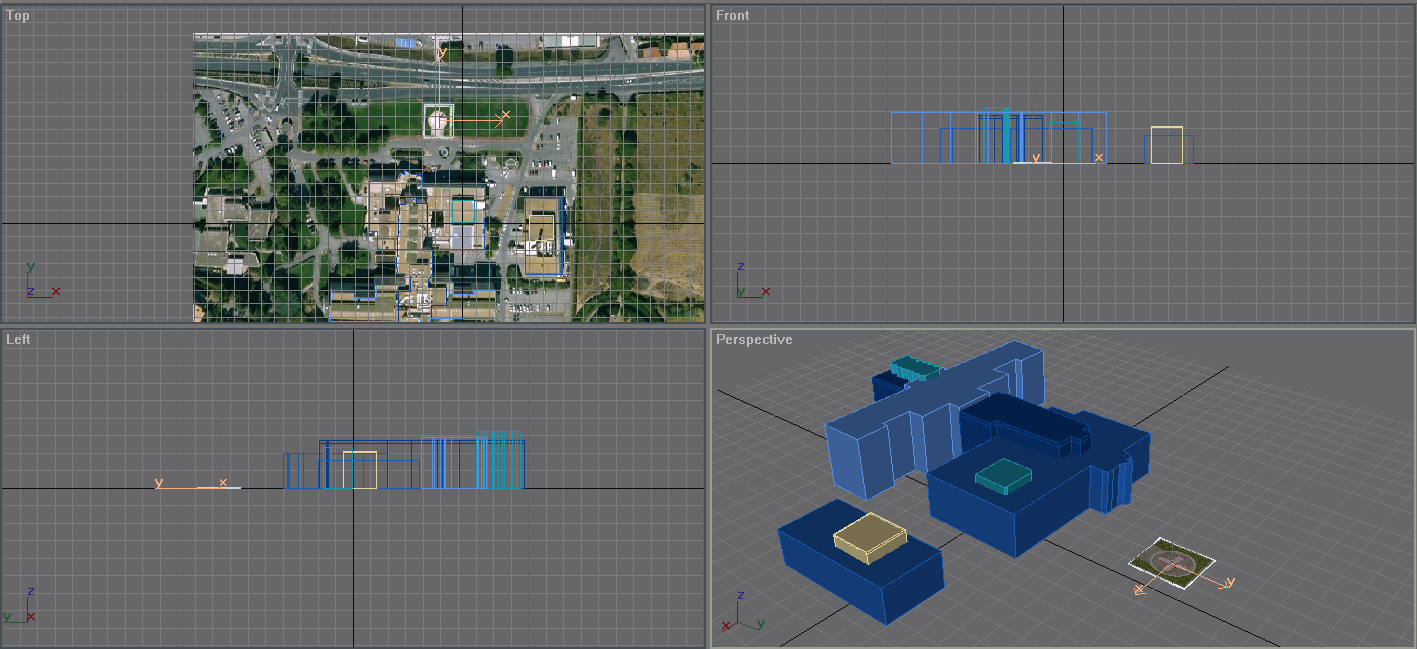Select the white helipad square in the Top viewport
This screenshot has width=1417, height=649.
438,120
